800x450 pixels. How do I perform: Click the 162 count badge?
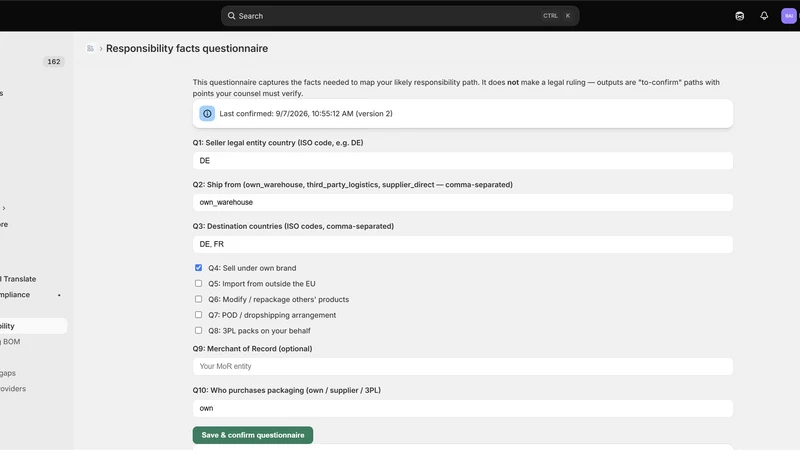tap(54, 62)
